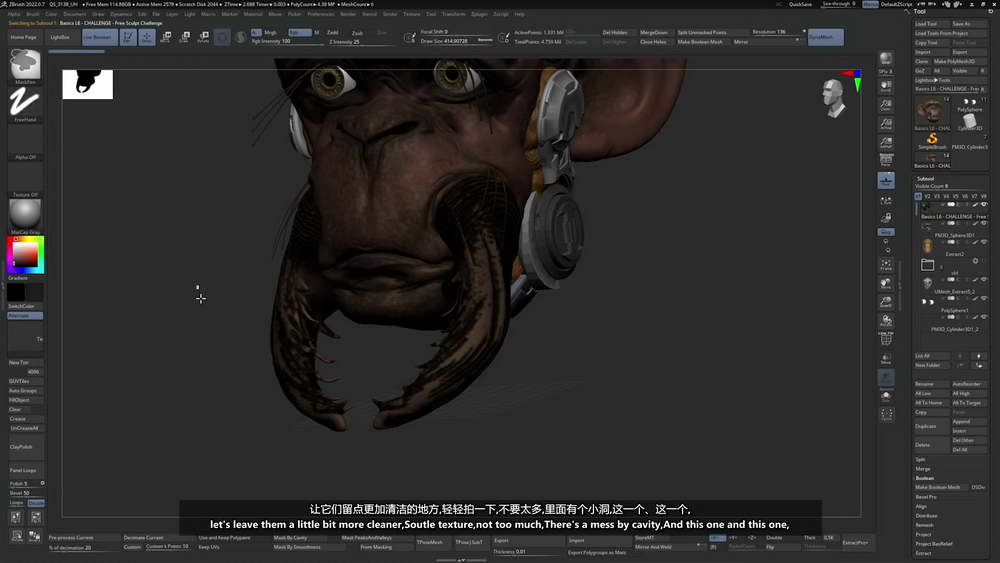Click the Zoom canvas icon
This screenshot has width=1000, height=563.
886,105
